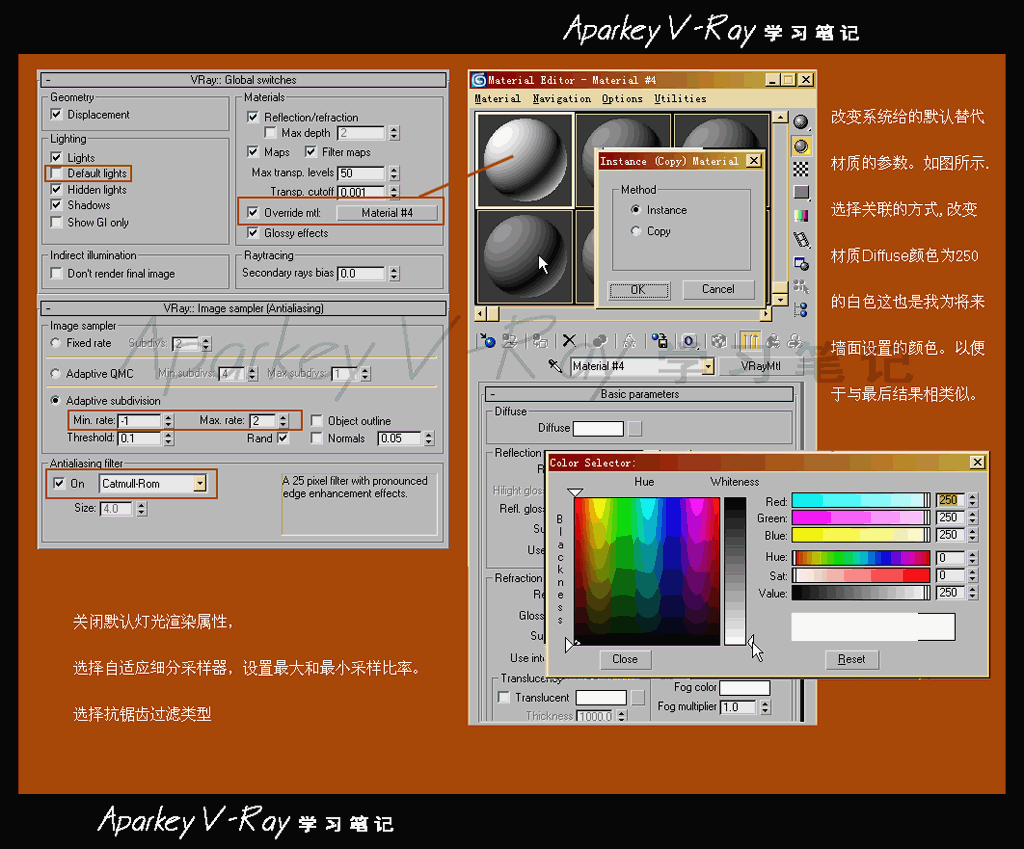Open the Navigation menu
Screen dimensions: 1024x849
(562, 99)
